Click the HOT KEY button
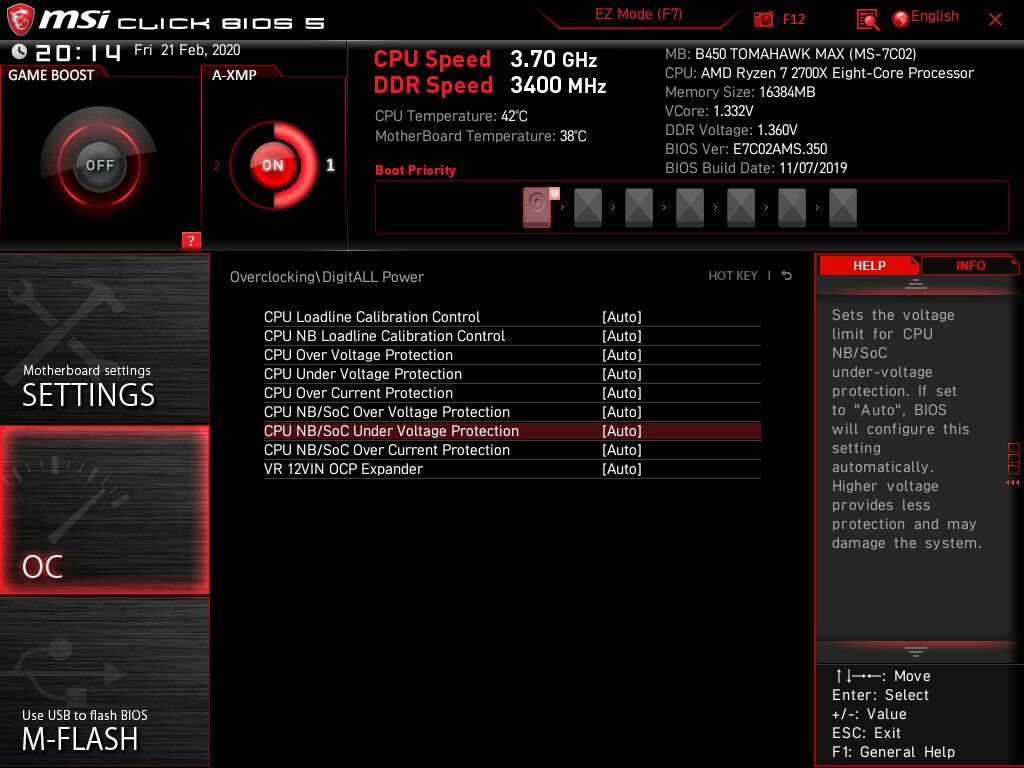Image resolution: width=1024 pixels, height=768 pixels. [x=733, y=276]
